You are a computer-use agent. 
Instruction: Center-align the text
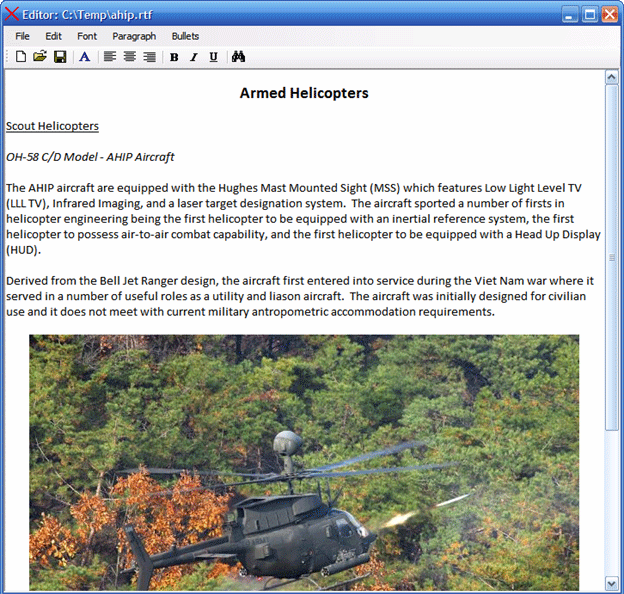pyautogui.click(x=130, y=57)
